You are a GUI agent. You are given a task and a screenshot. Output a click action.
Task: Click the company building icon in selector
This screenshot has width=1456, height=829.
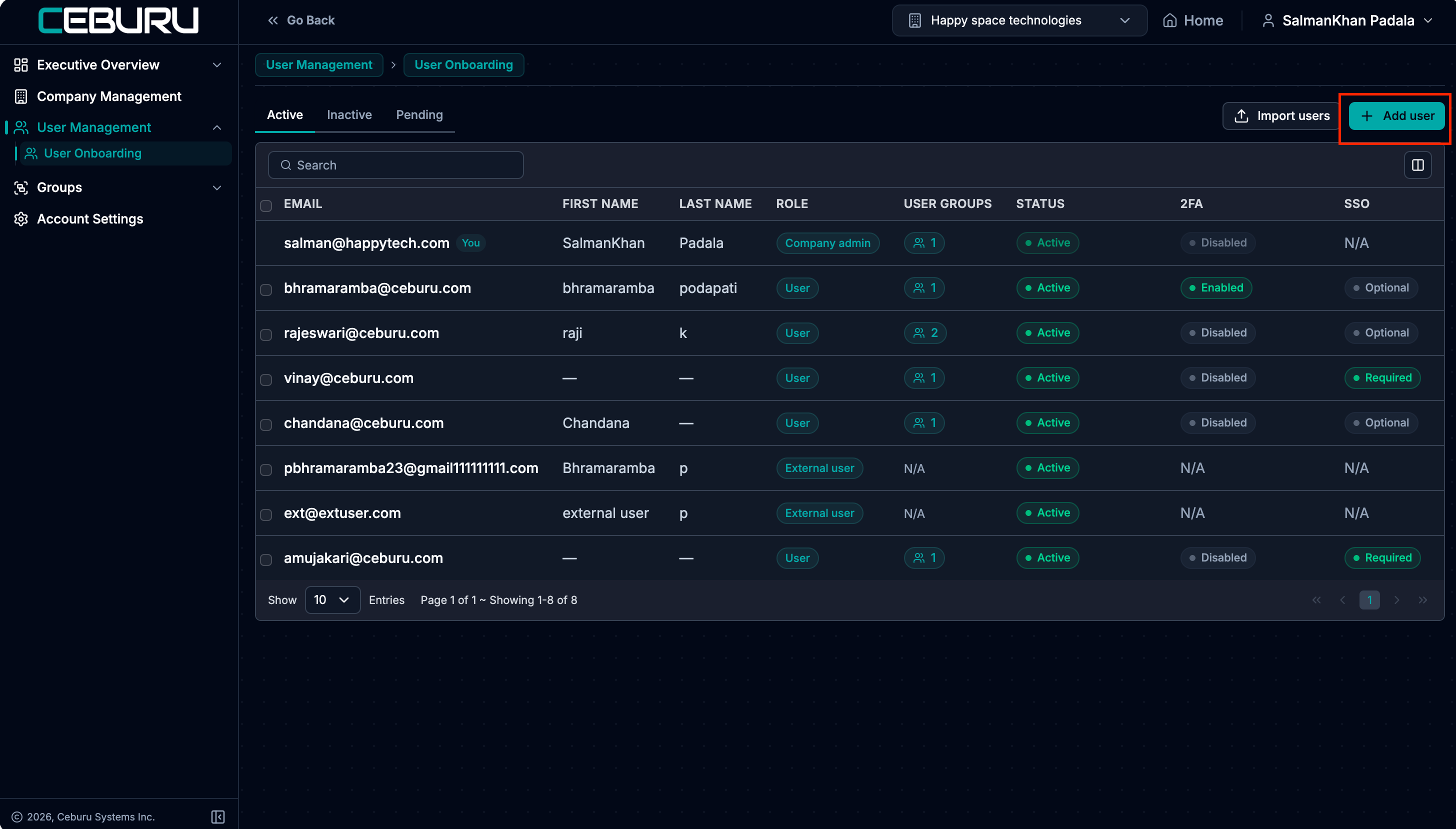(914, 20)
